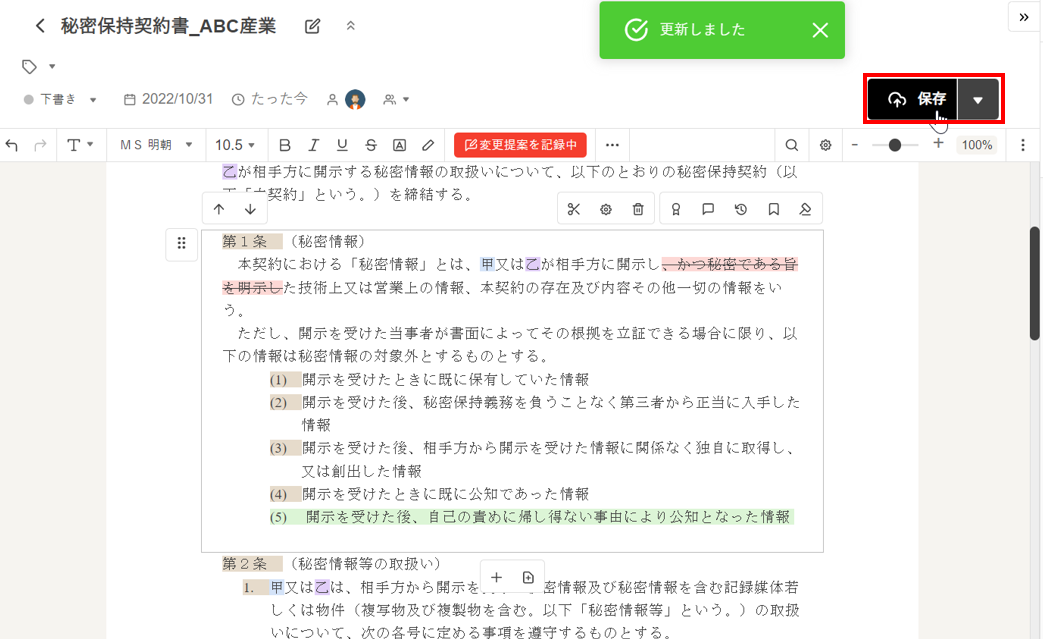Click the search magnifier icon in the toolbar

pos(792,145)
